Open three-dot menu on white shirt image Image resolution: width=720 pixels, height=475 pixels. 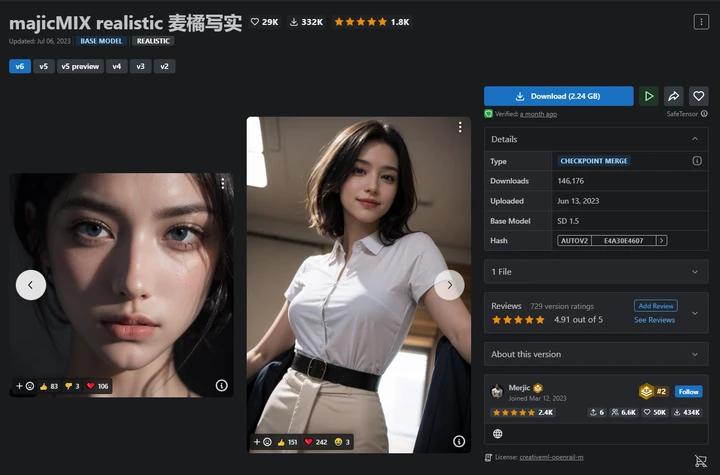(x=460, y=127)
